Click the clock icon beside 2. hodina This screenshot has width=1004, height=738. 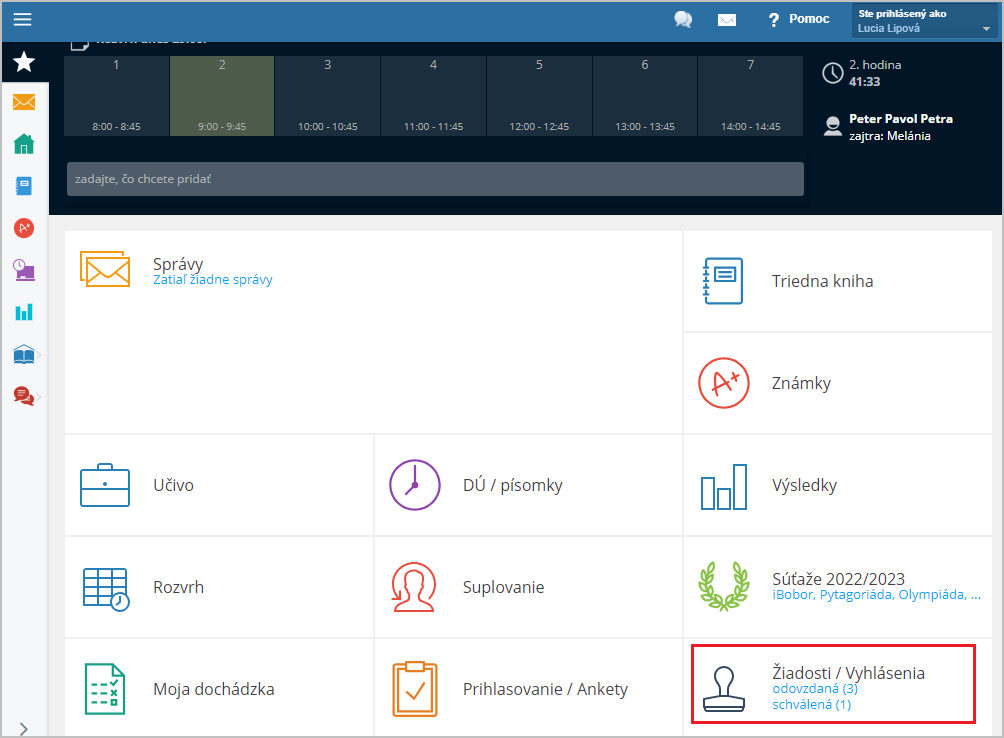pos(832,73)
